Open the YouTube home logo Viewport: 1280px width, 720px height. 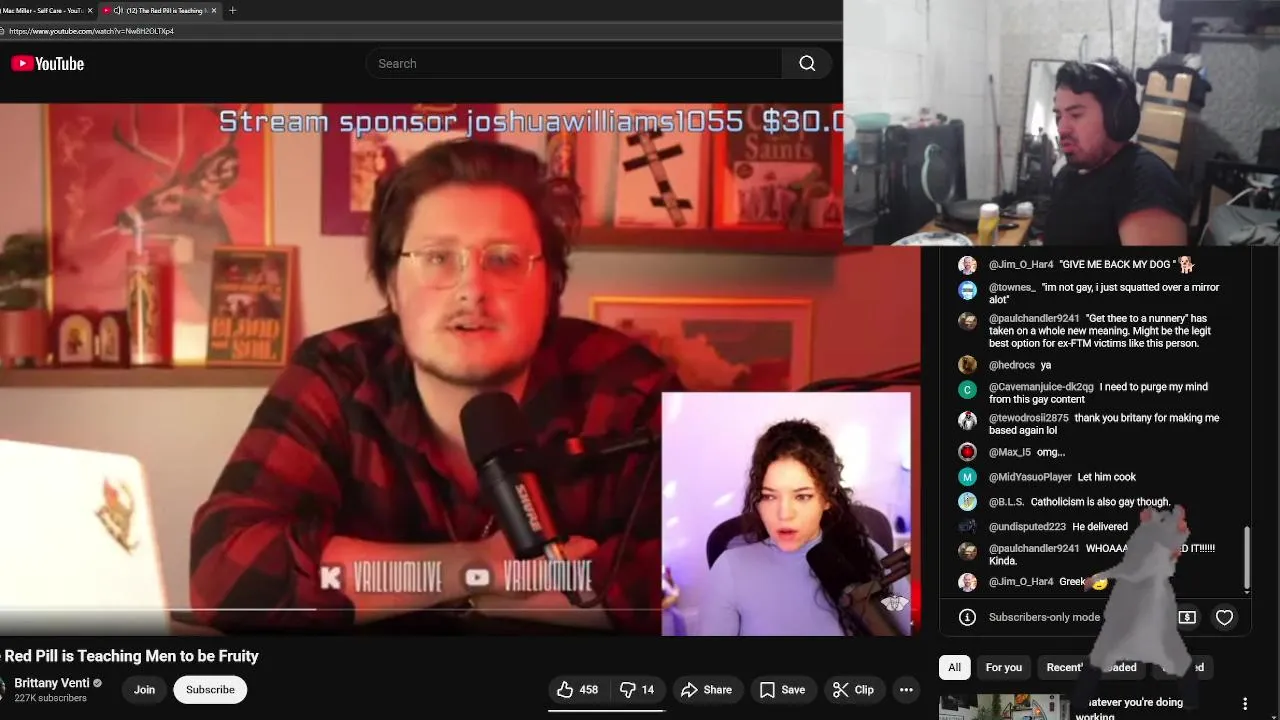click(x=47, y=64)
